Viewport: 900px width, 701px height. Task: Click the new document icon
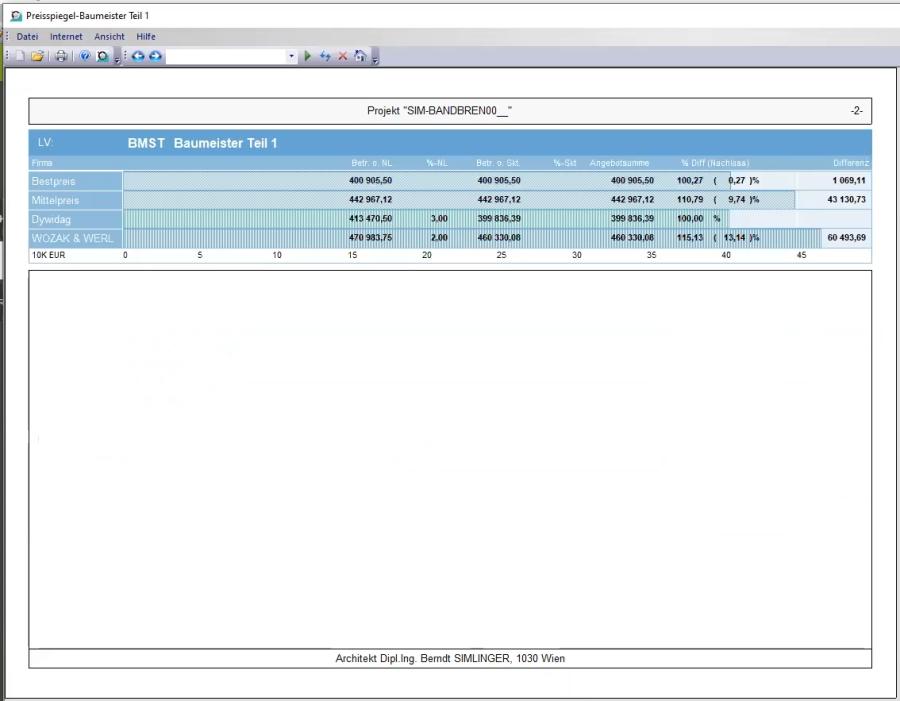tap(20, 56)
